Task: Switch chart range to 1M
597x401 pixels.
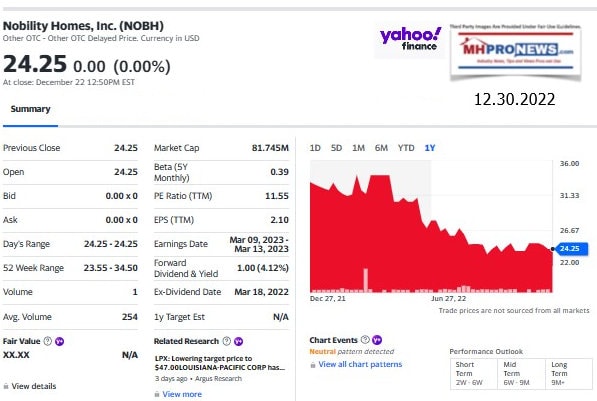Action: point(358,148)
